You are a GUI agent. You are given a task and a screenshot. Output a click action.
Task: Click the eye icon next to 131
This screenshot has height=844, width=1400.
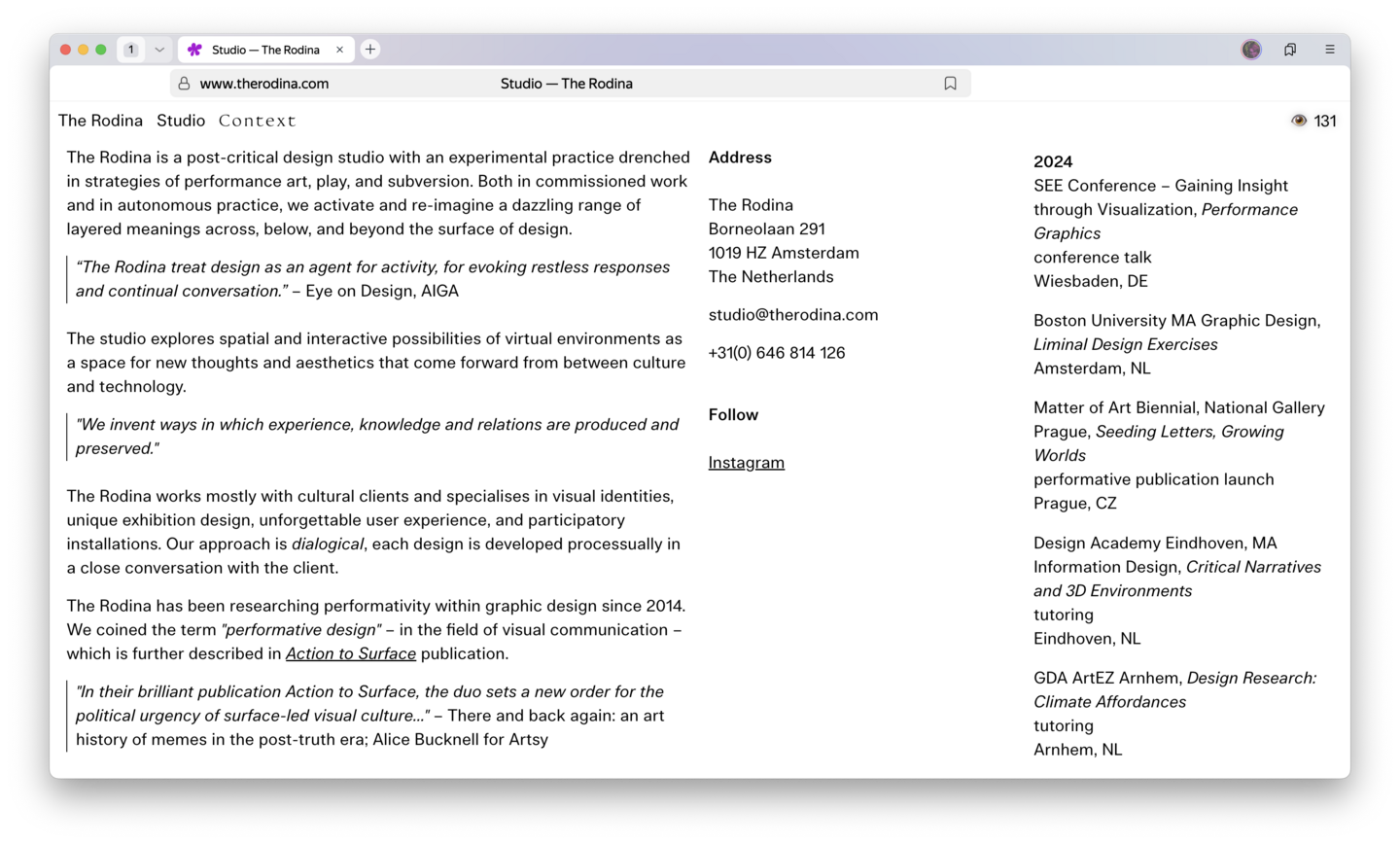(x=1298, y=121)
